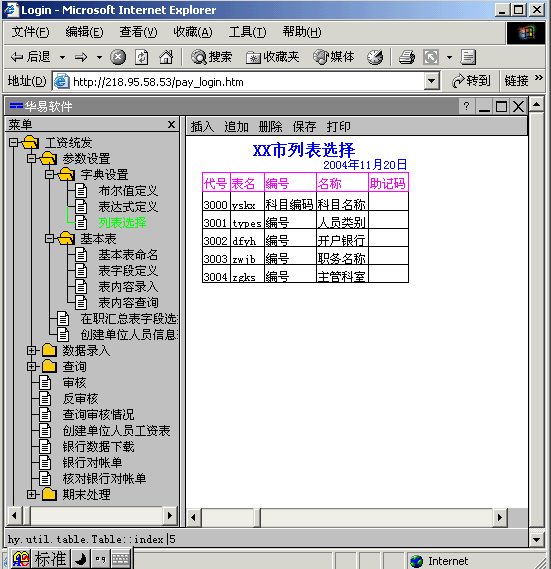Viewport: 551px width, 569px height.
Task: Collapse the 字典设置 folder node
Action: point(49,175)
